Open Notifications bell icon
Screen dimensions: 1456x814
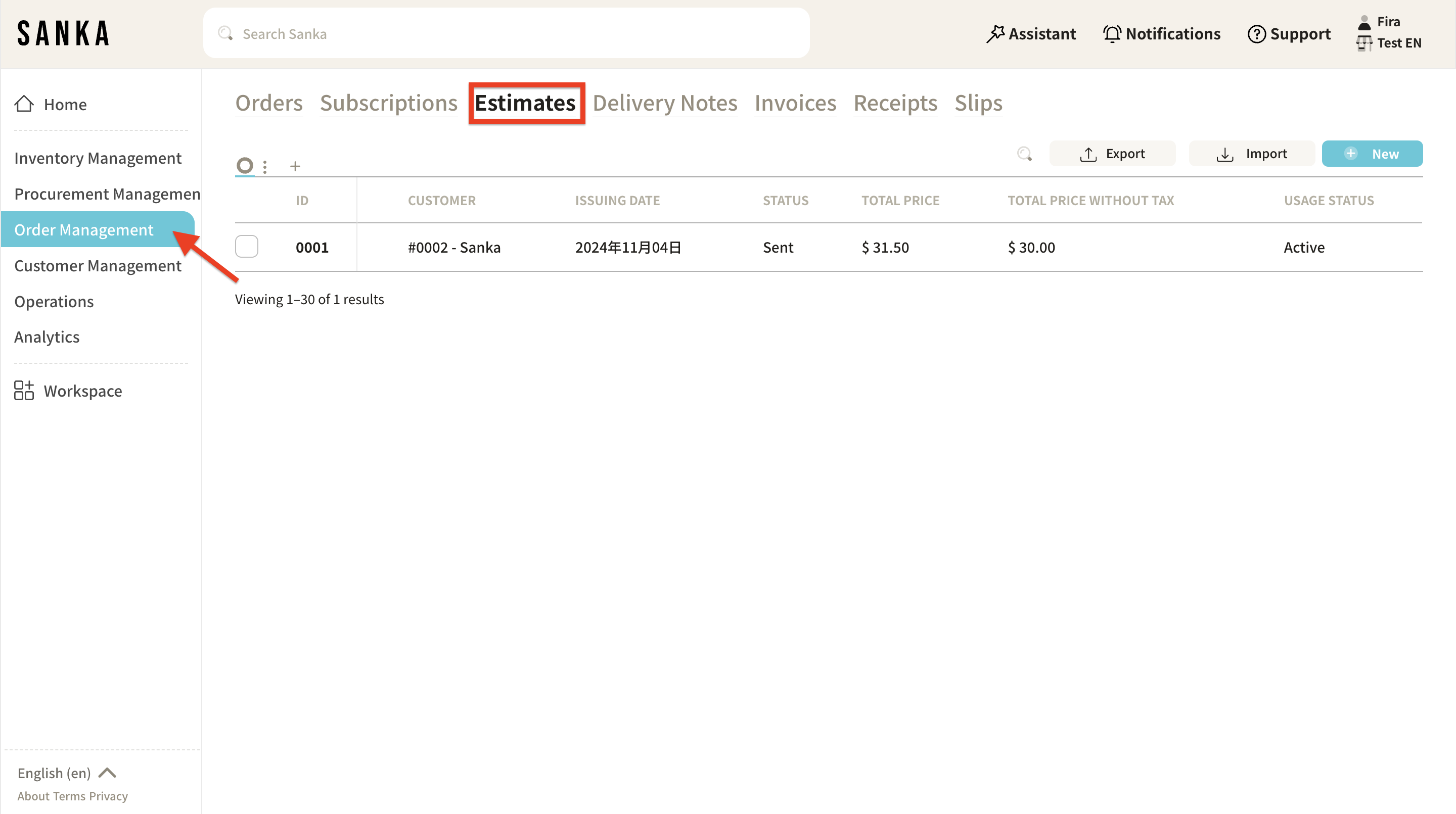click(1112, 34)
